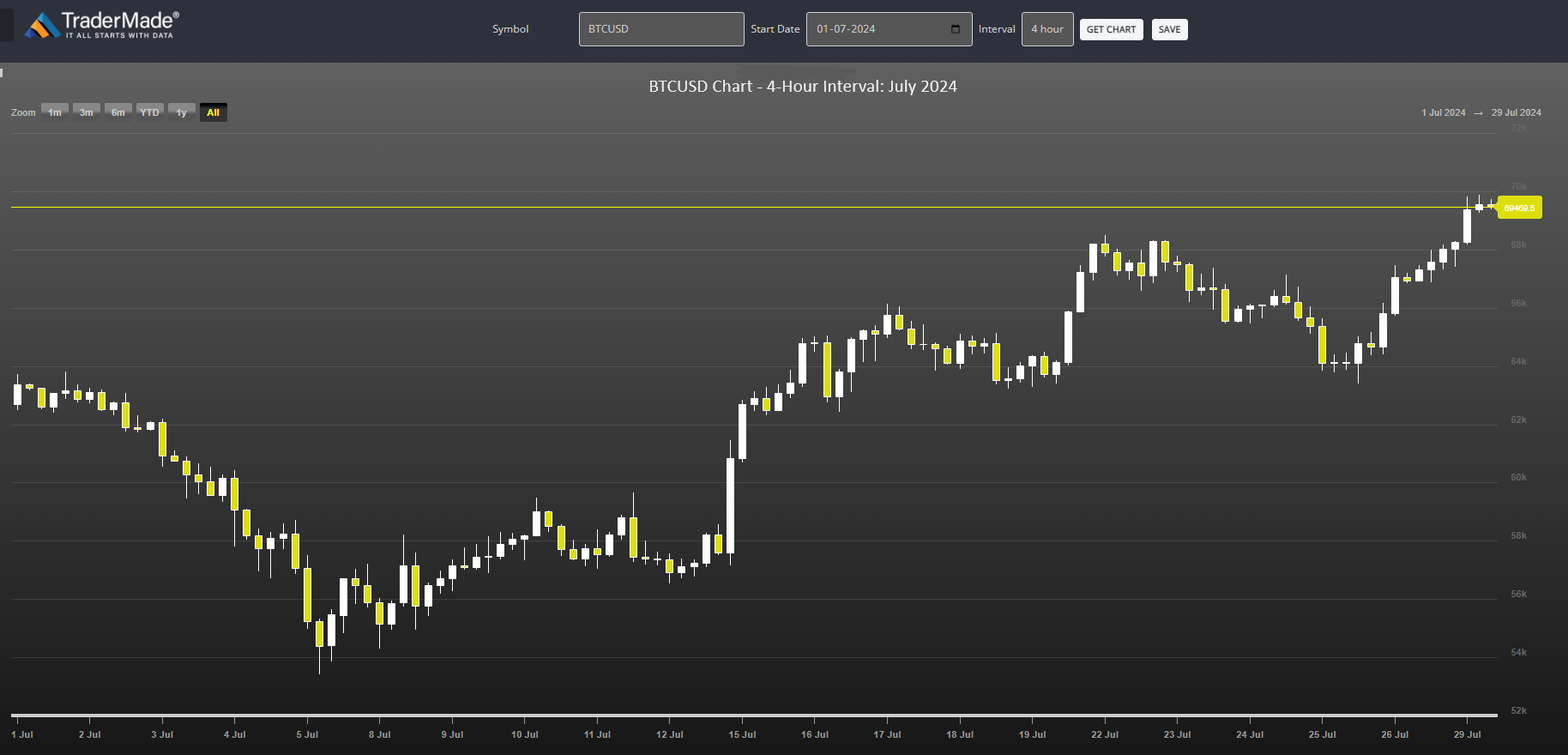
Task: Select the 1m zoom range
Action: [x=55, y=112]
